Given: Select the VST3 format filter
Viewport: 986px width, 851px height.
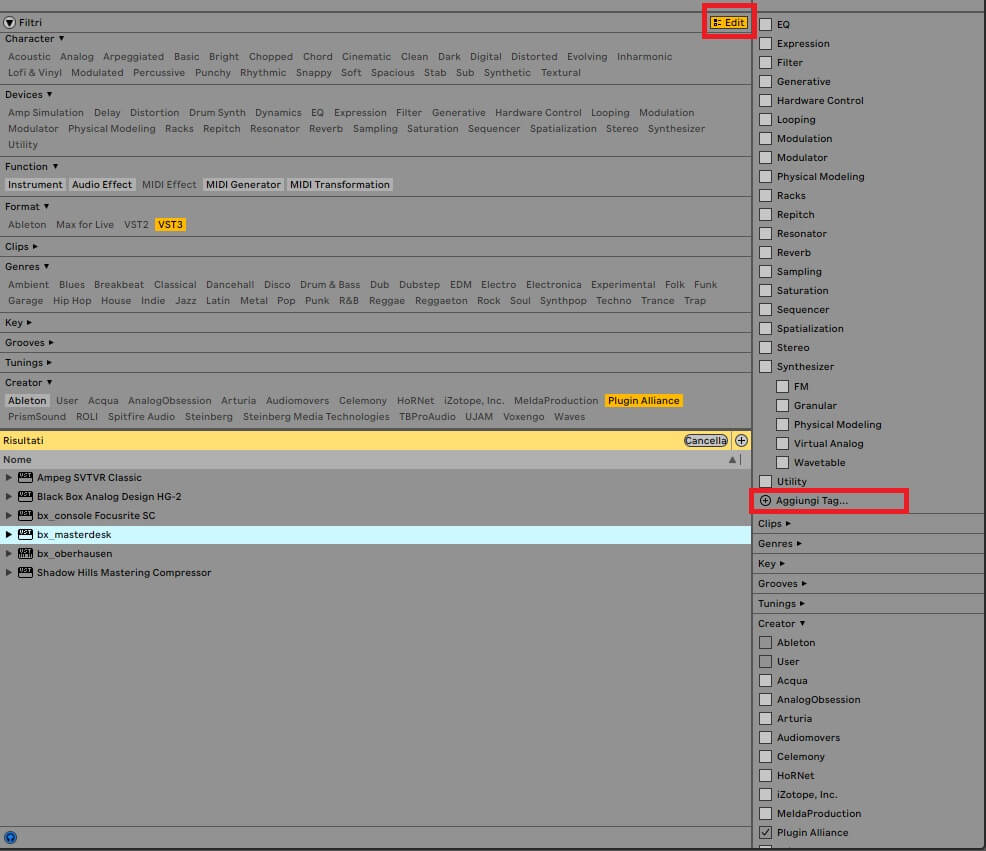Looking at the screenshot, I should pyautogui.click(x=170, y=225).
